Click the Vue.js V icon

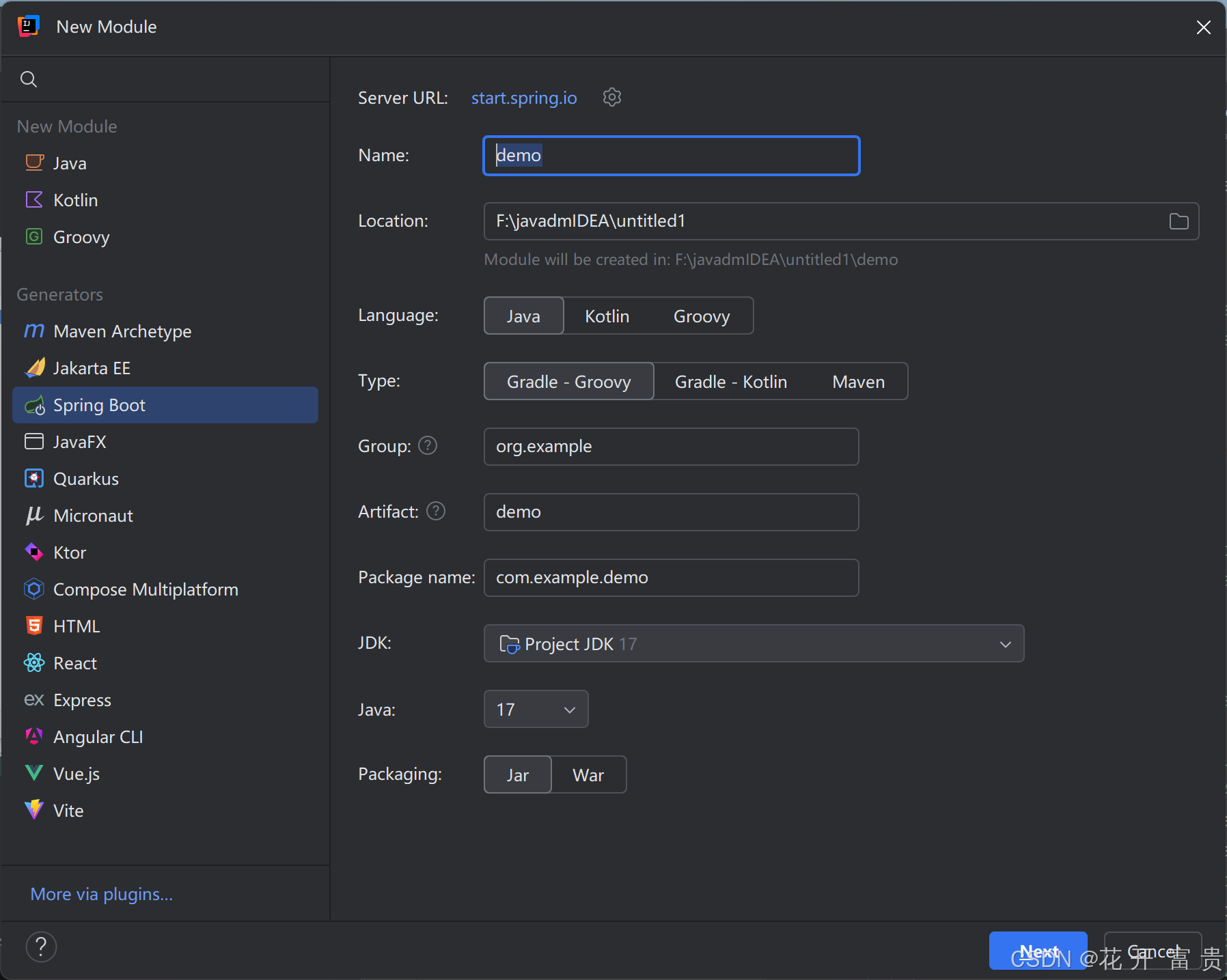point(34,773)
